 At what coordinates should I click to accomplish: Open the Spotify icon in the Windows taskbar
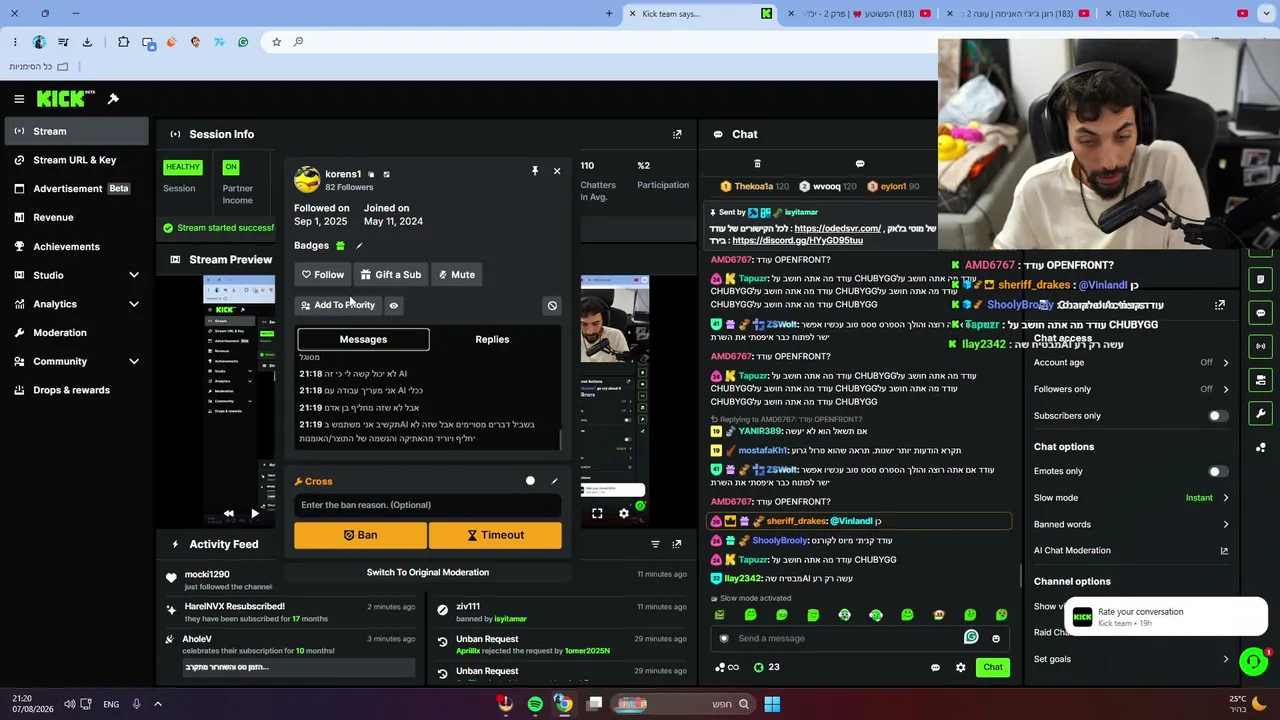click(535, 704)
